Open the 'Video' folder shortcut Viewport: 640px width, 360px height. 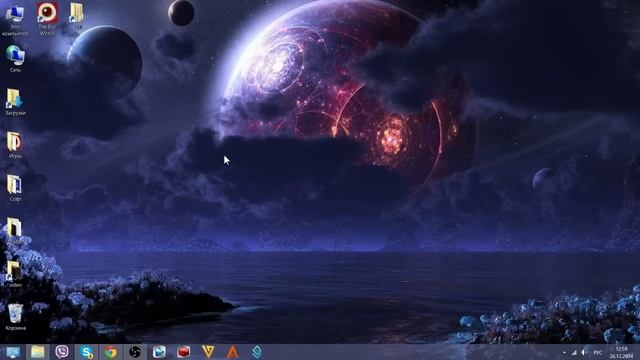(x=15, y=274)
